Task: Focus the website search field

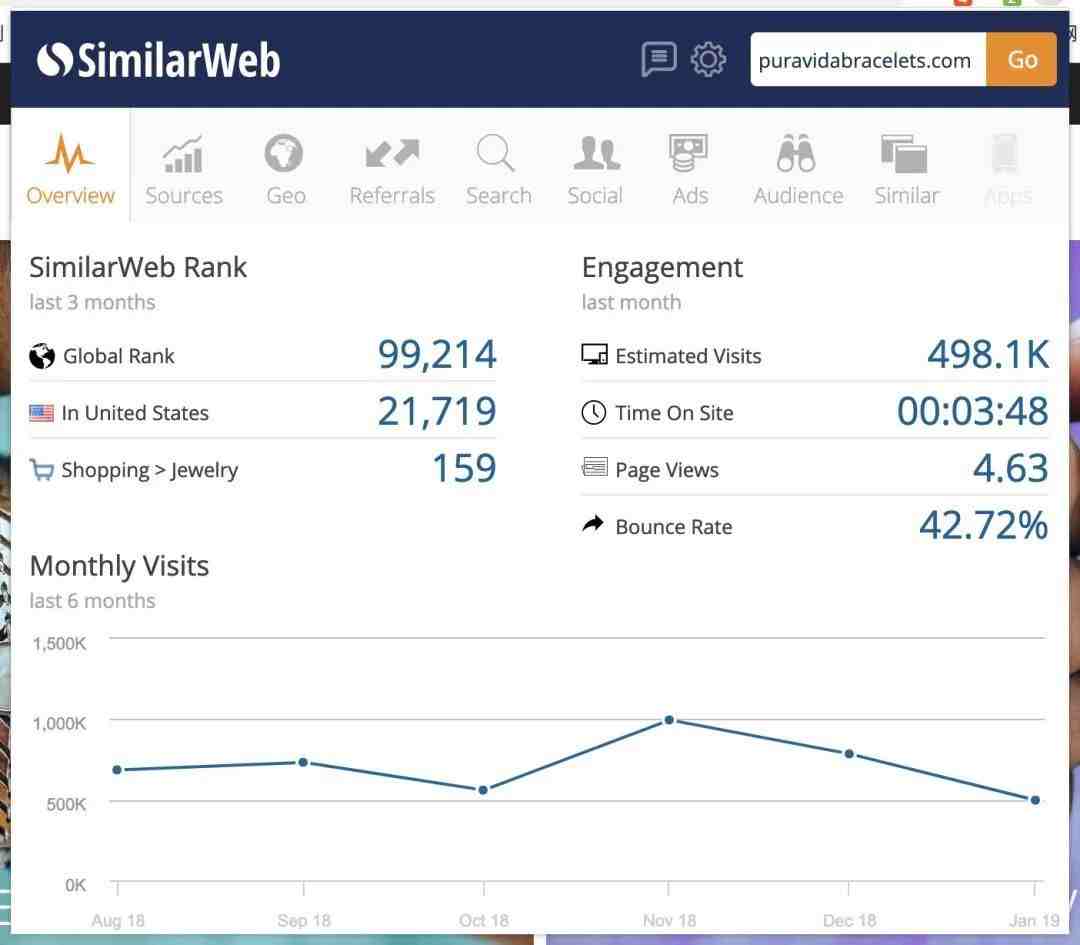Action: [869, 59]
